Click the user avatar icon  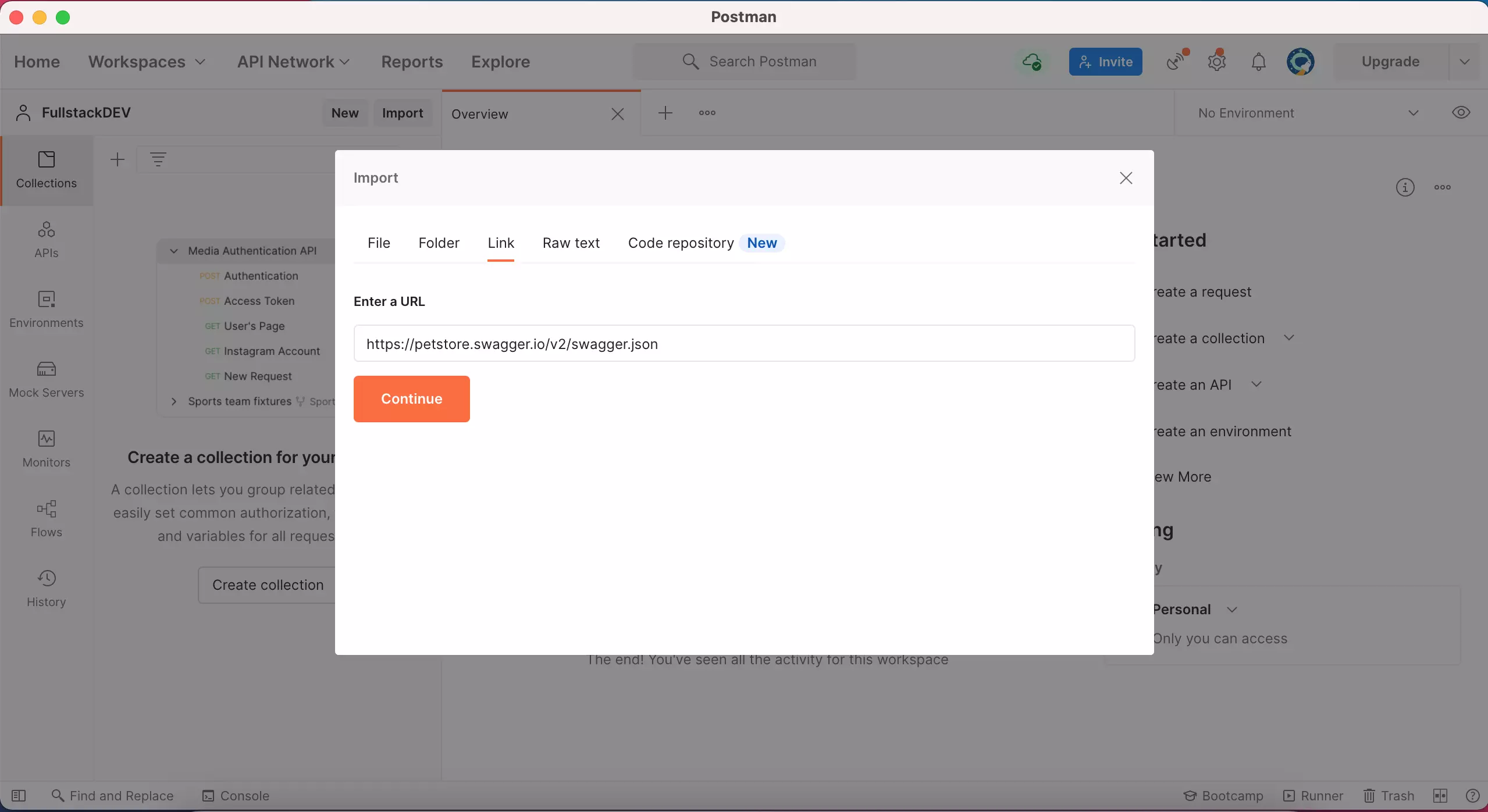(x=1301, y=62)
